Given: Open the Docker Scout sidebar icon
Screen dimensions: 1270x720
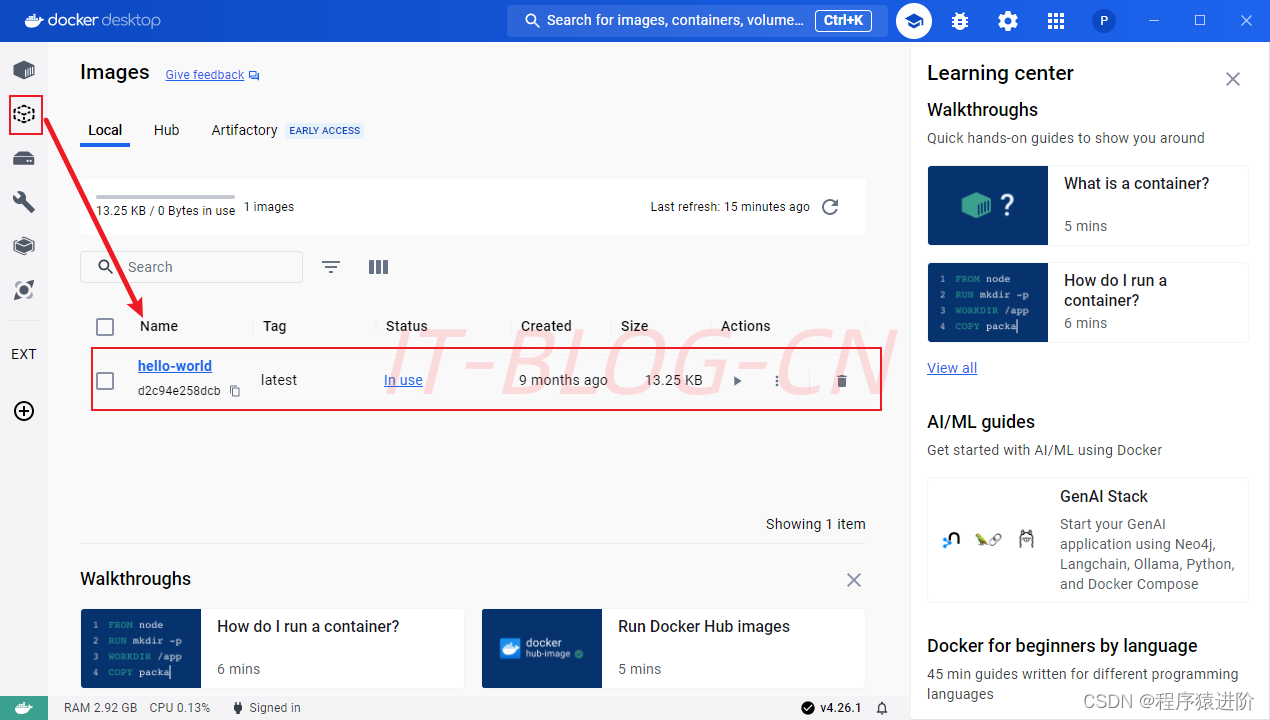Looking at the screenshot, I should [x=24, y=290].
